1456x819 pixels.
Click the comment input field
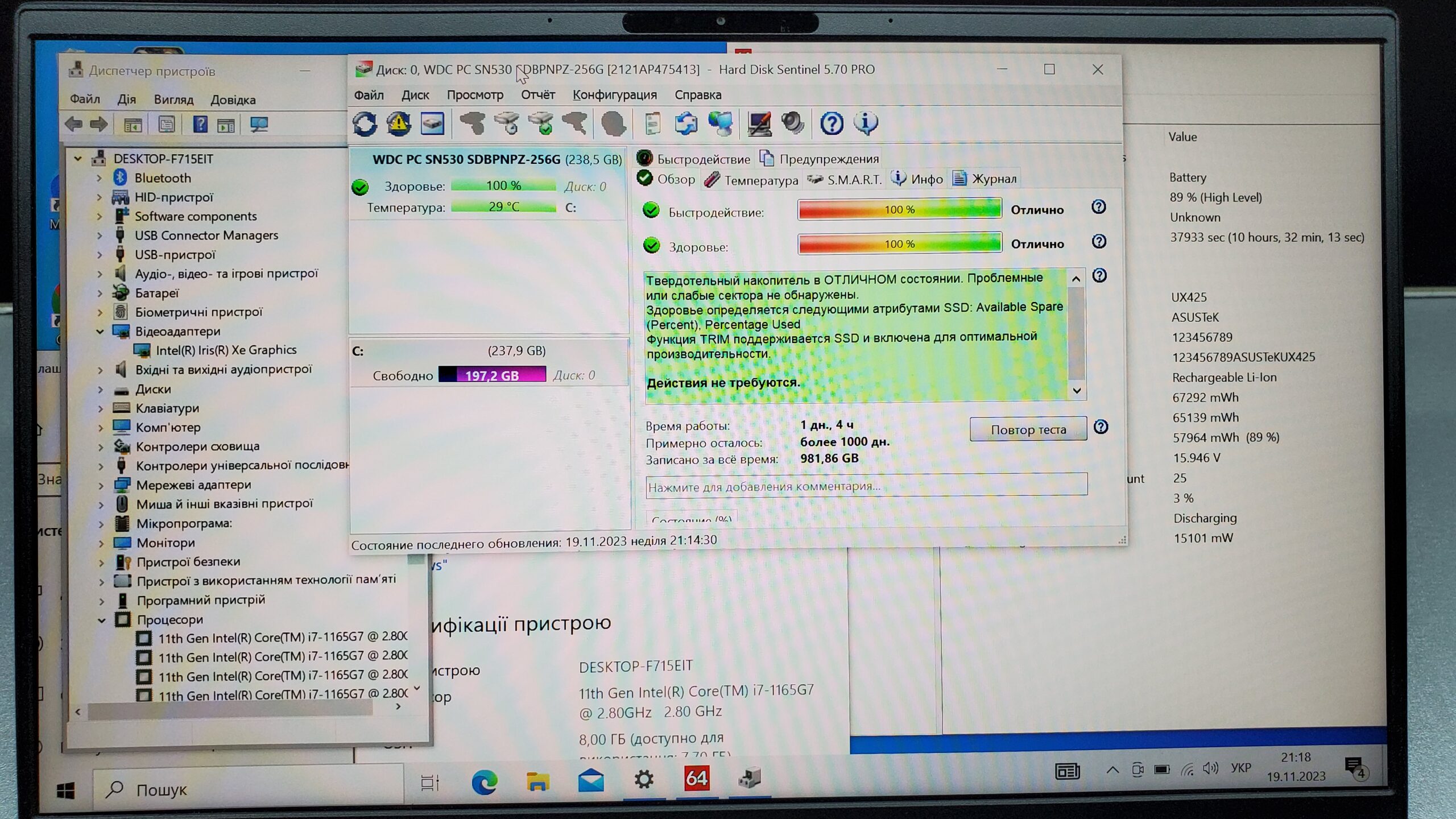pyautogui.click(x=866, y=486)
